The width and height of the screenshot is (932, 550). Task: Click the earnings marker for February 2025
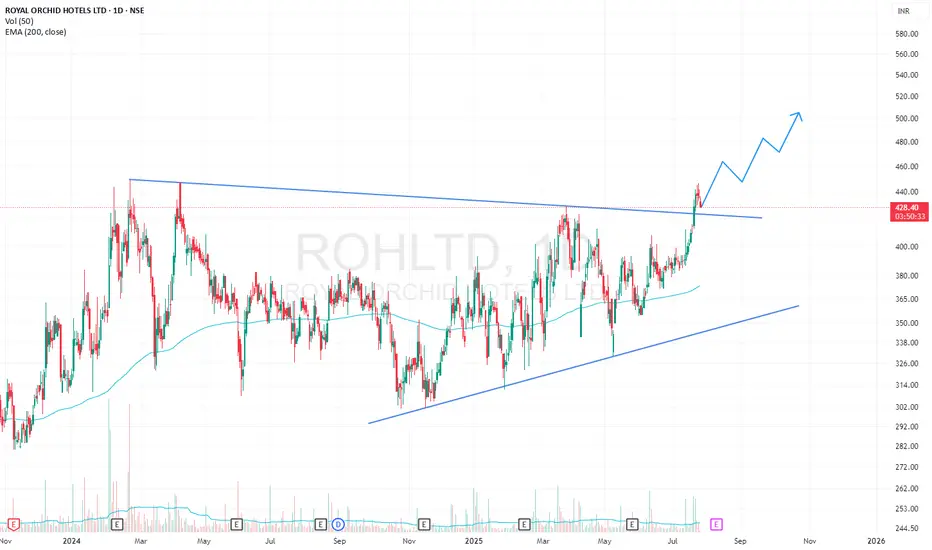[x=524, y=524]
